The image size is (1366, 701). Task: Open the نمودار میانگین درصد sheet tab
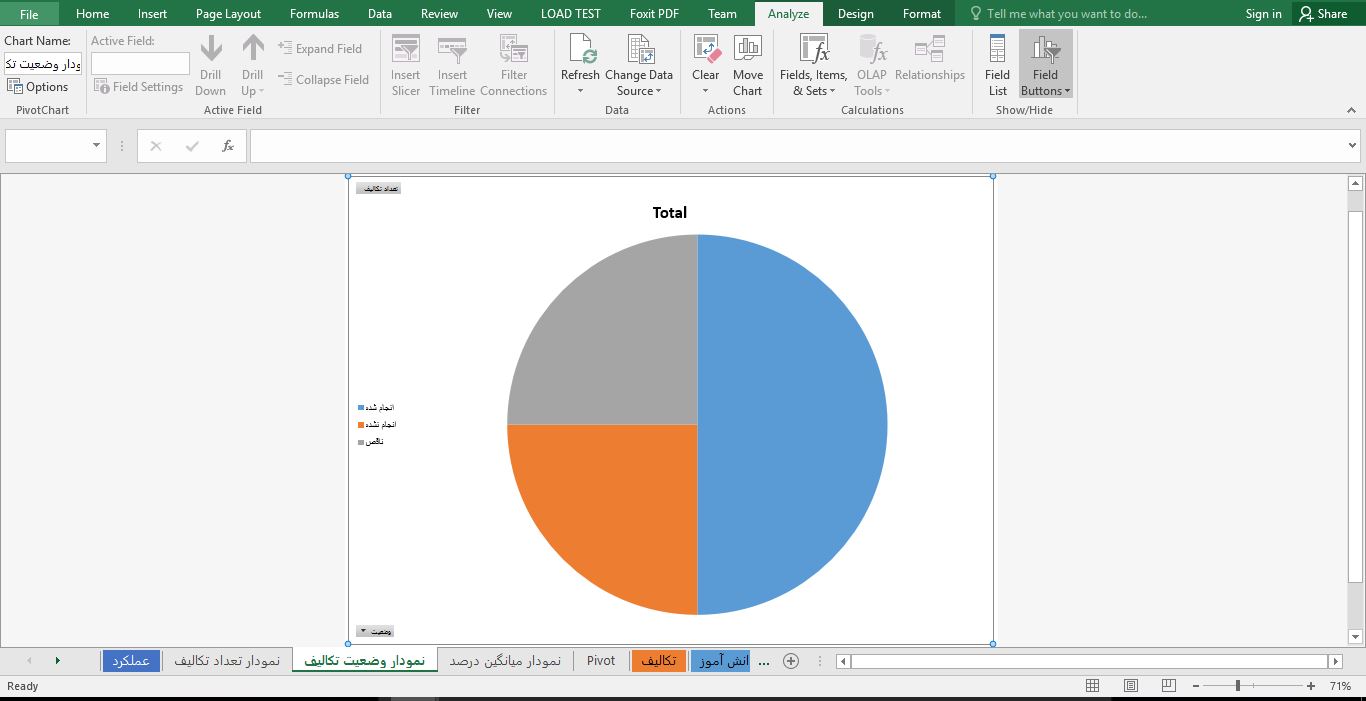pyautogui.click(x=505, y=661)
